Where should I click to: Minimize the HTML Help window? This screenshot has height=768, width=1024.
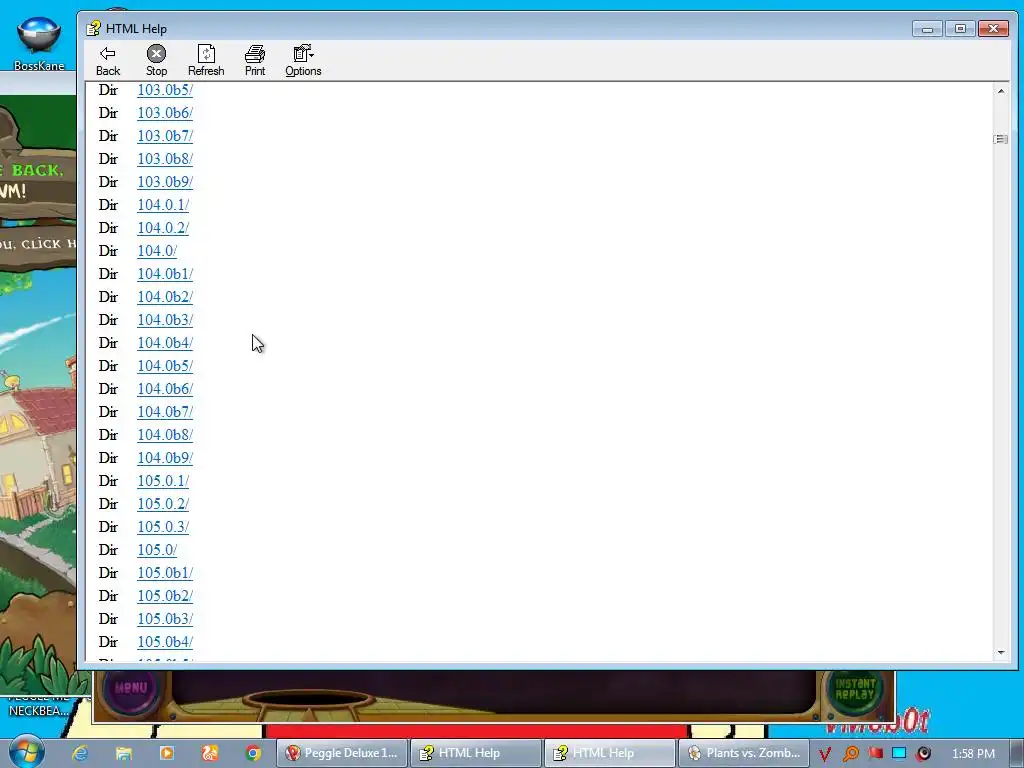927,29
